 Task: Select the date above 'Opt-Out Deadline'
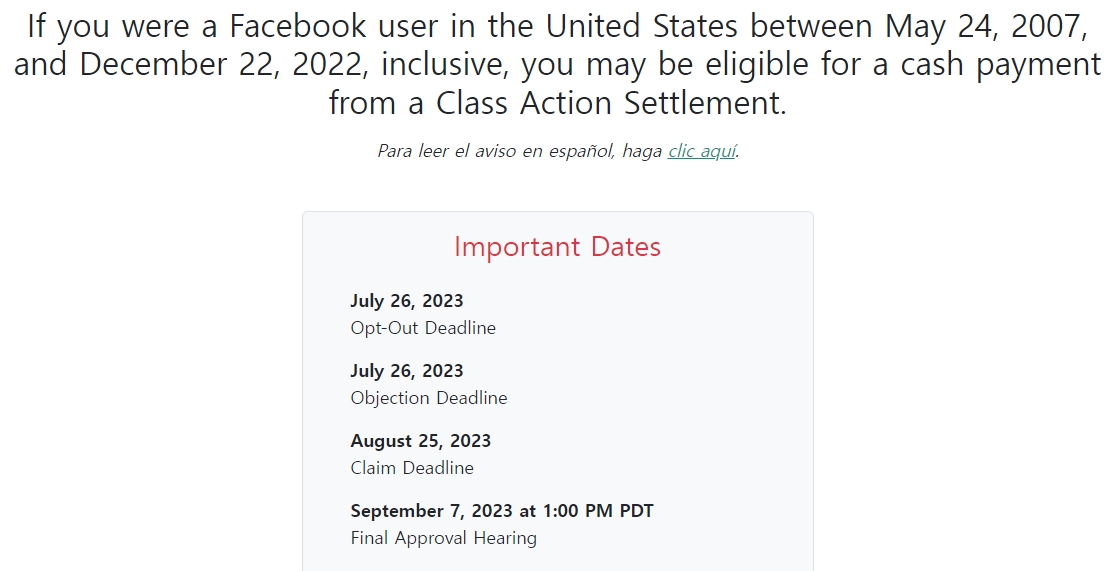pos(406,301)
